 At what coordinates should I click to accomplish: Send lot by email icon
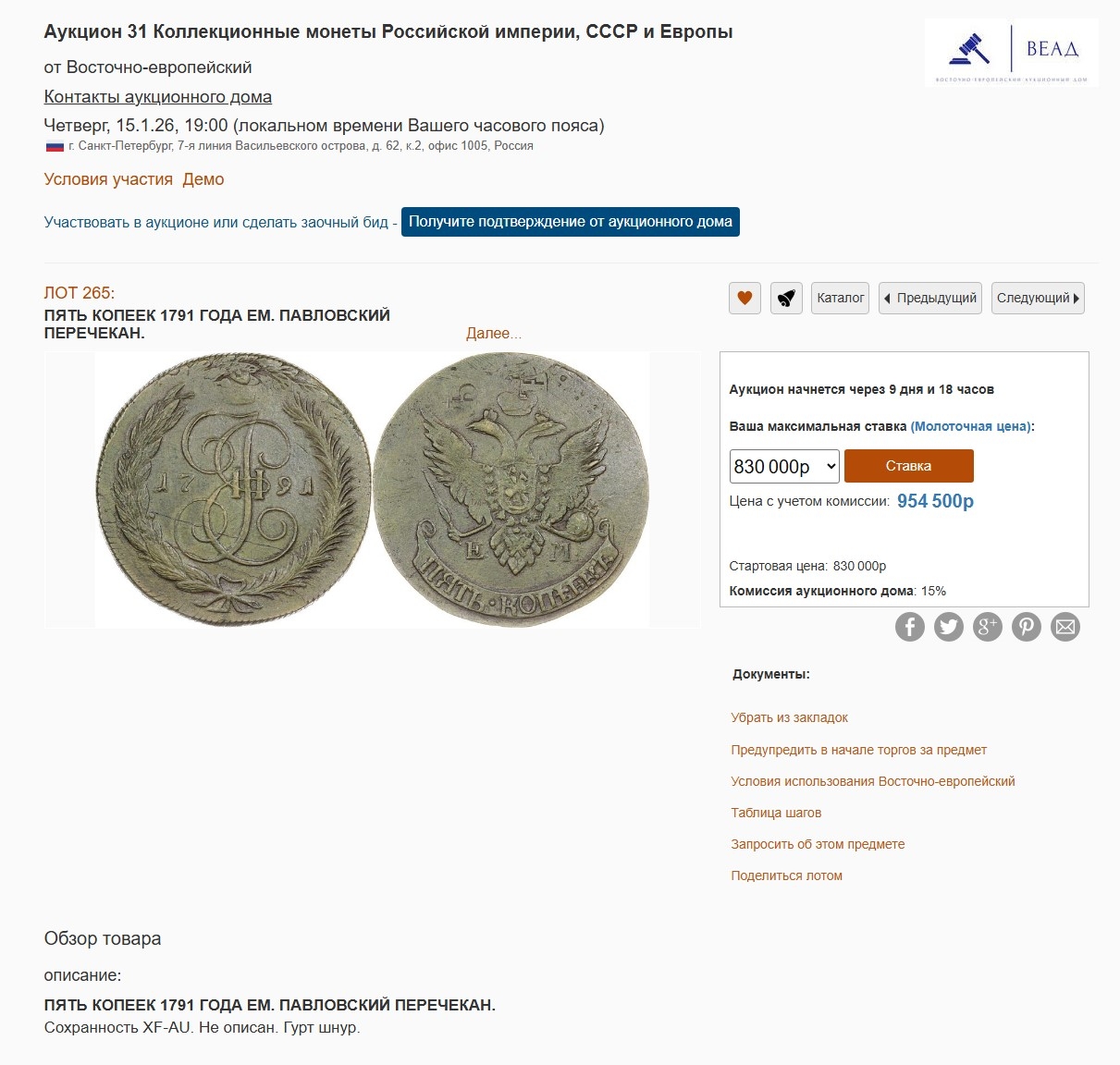tap(1065, 627)
